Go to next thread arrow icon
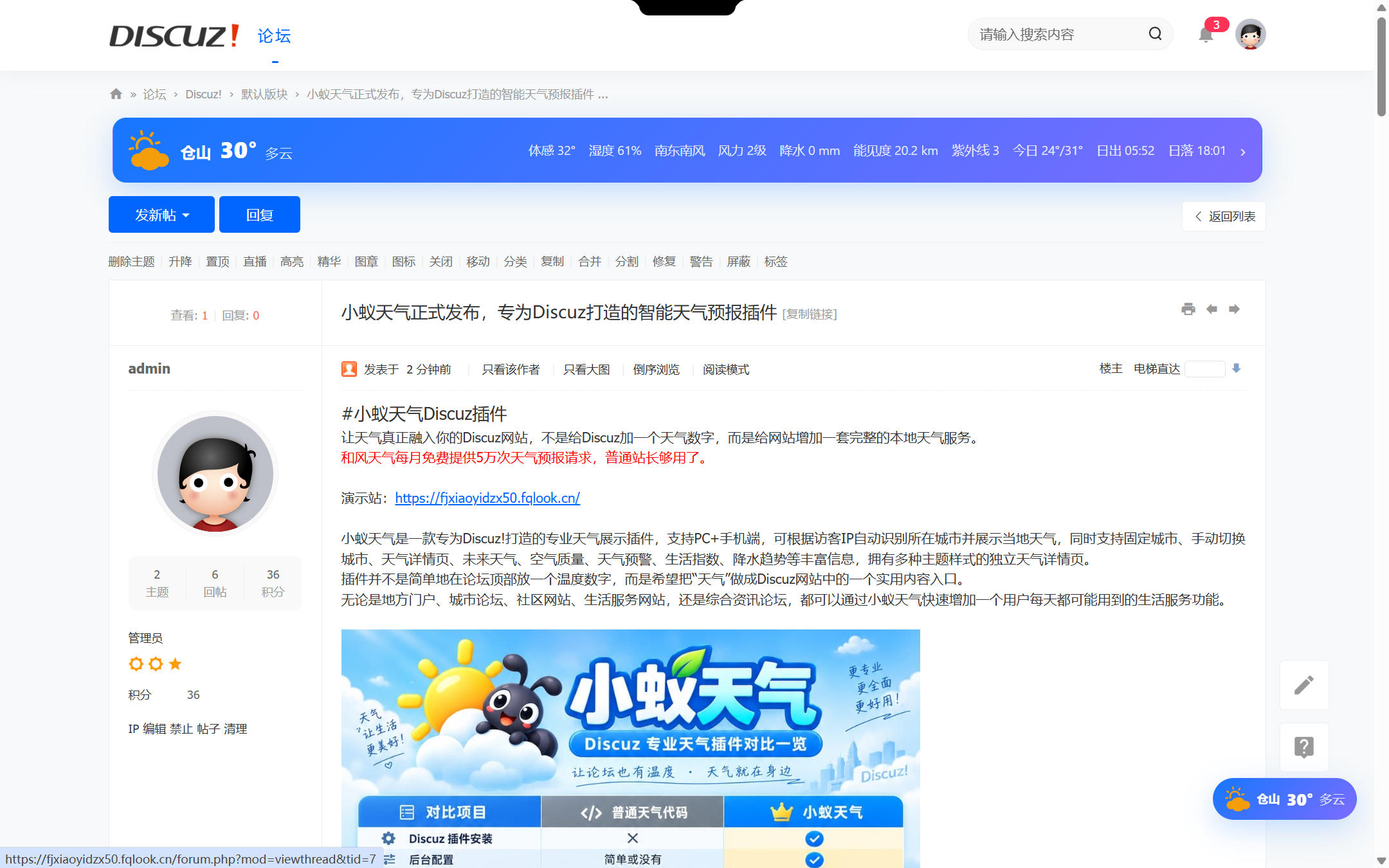 point(1234,309)
